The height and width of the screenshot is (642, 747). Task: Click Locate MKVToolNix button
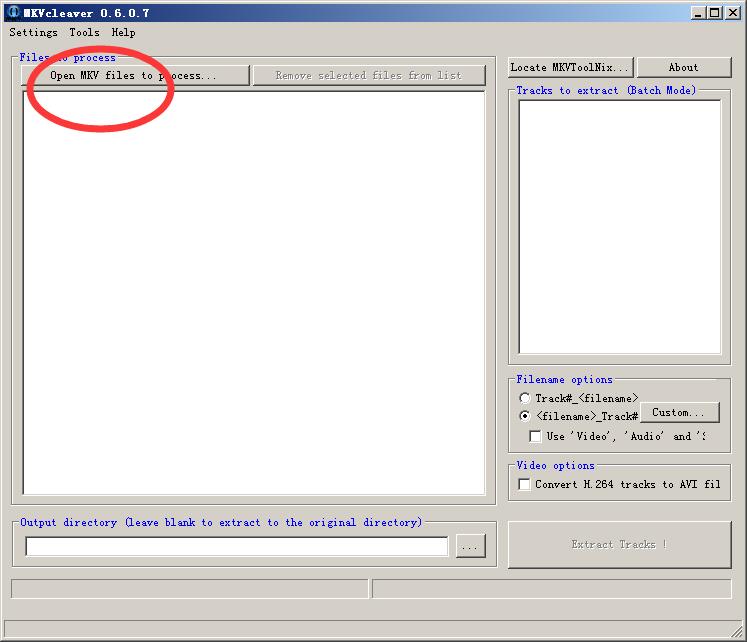571,67
